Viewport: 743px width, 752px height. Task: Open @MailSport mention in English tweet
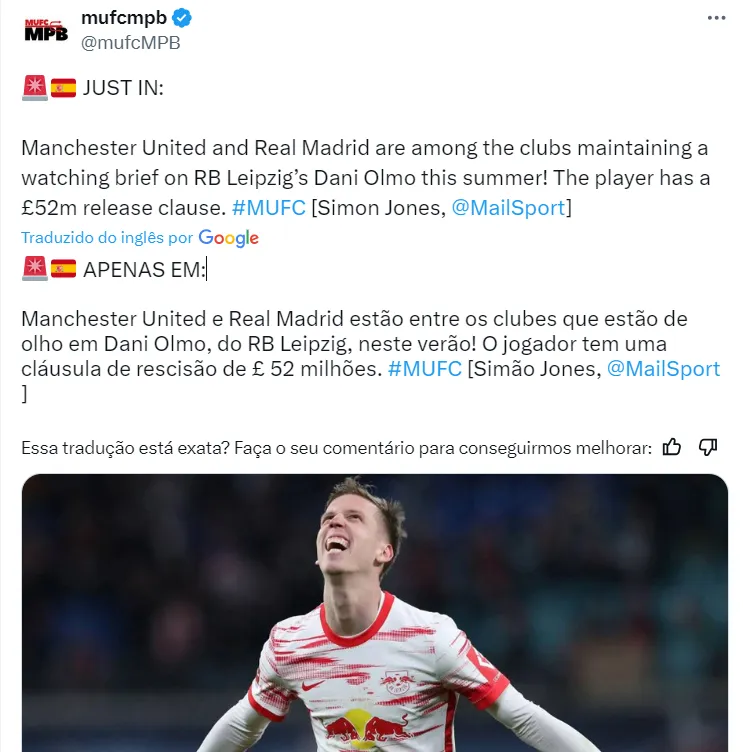[508, 208]
